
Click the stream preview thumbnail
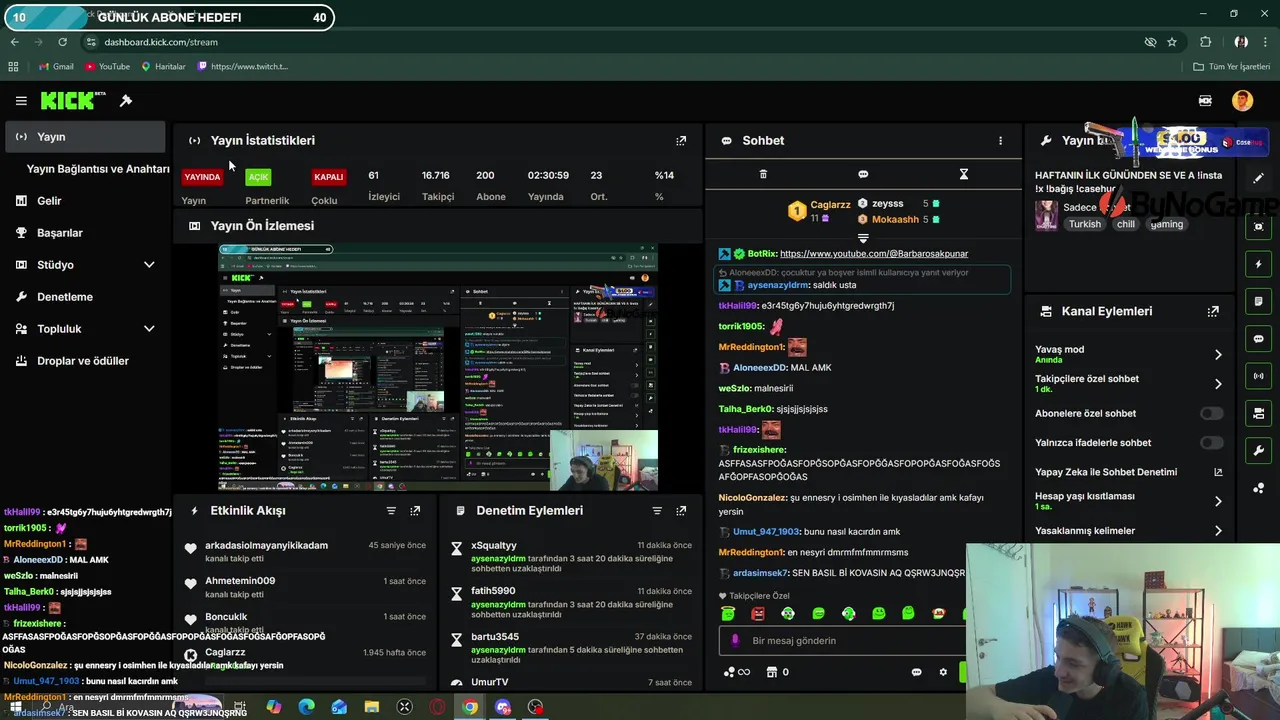click(x=438, y=367)
